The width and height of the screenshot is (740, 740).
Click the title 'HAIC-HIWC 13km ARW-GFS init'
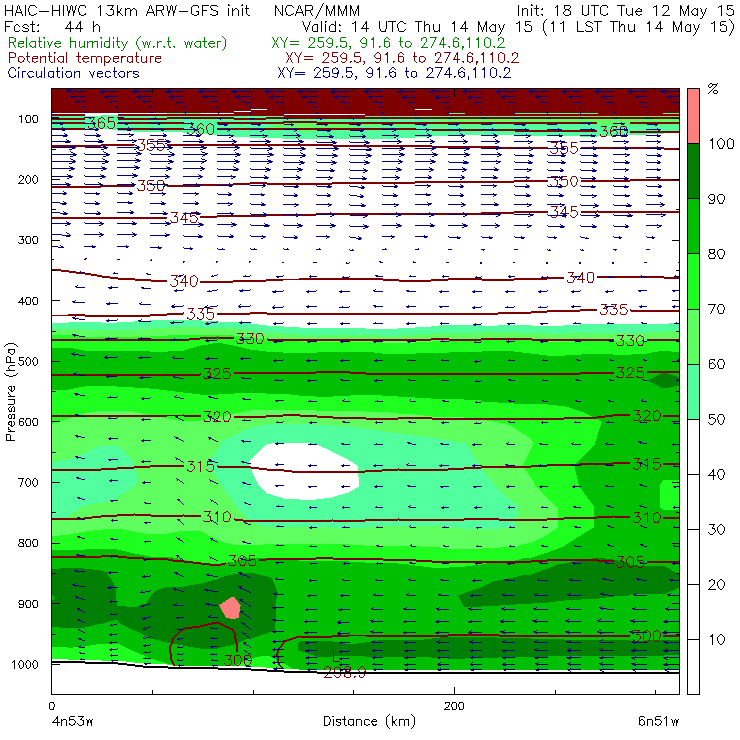pos(127,10)
